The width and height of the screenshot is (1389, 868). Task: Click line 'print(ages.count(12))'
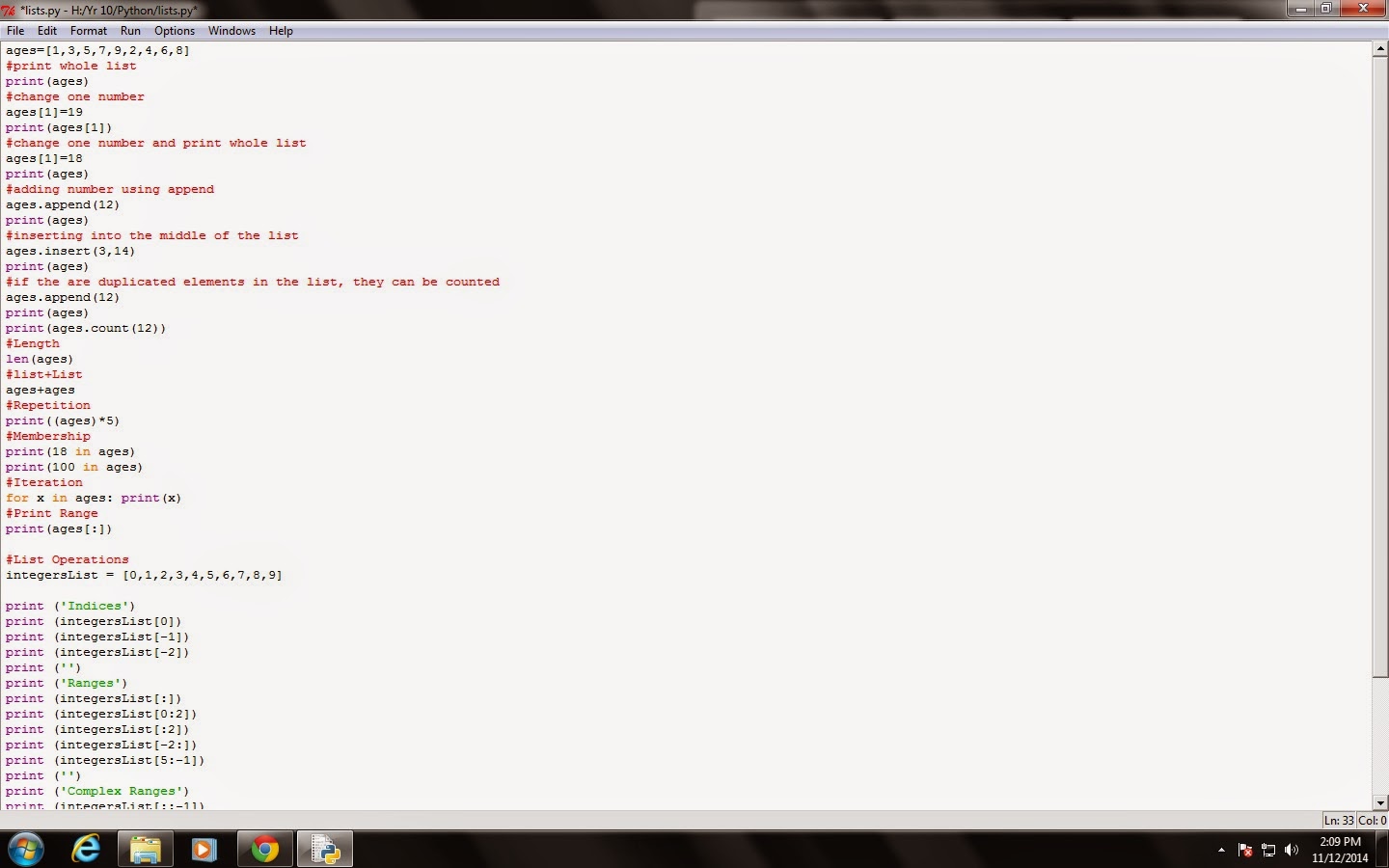86,328
